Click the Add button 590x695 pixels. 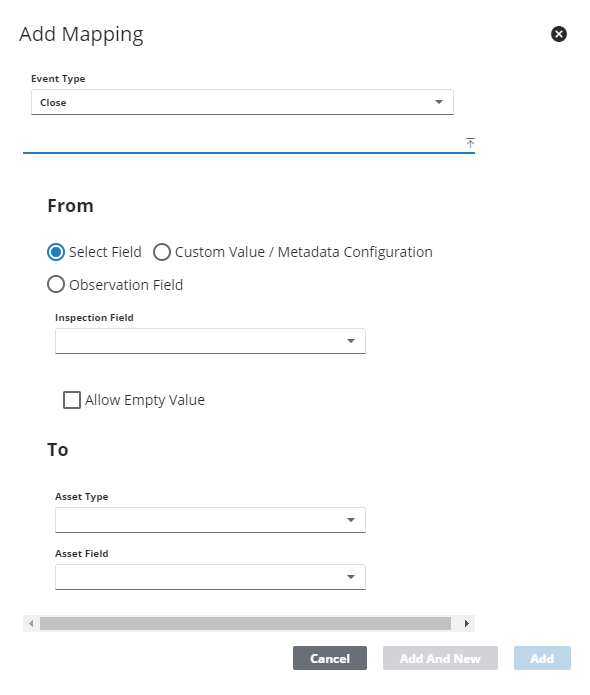coord(542,658)
